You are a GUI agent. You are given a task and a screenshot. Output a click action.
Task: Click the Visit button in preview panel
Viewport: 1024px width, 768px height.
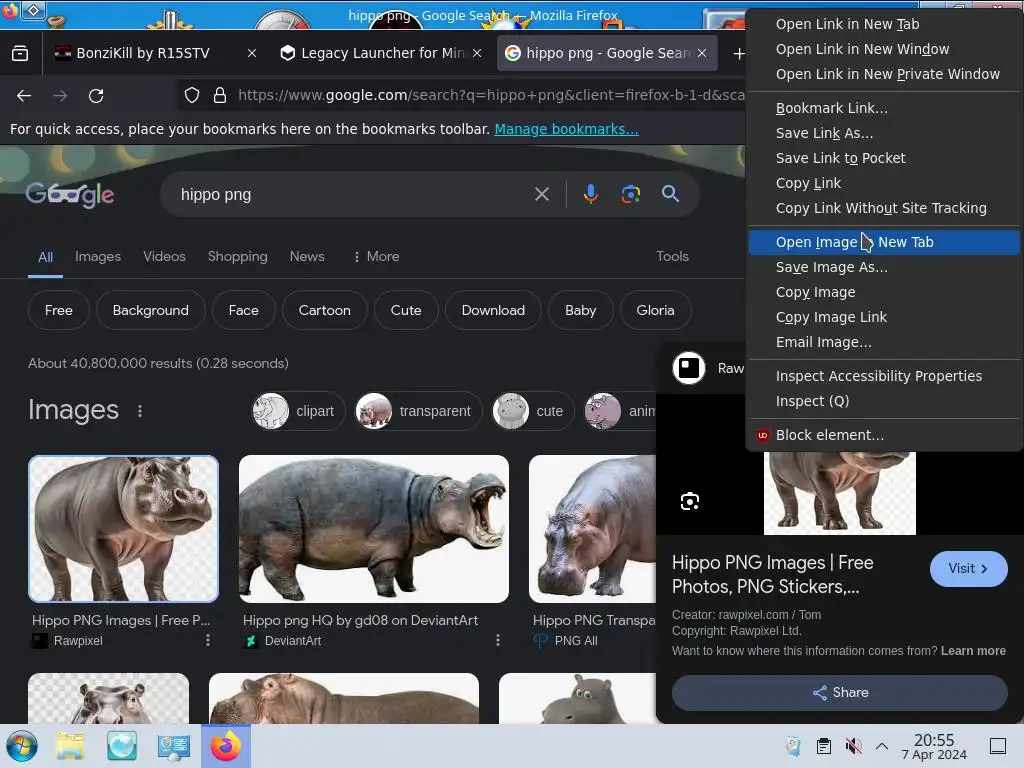(968, 569)
